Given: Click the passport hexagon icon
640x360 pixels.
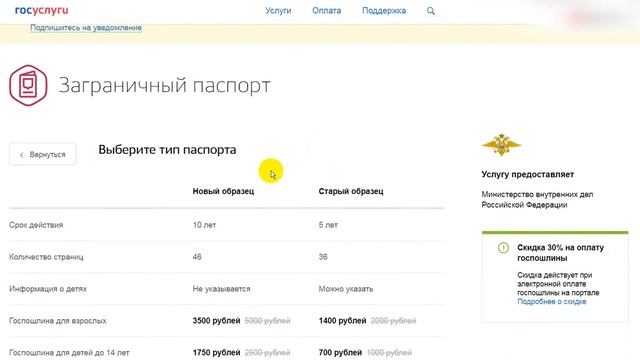Looking at the screenshot, I should coord(28,85).
